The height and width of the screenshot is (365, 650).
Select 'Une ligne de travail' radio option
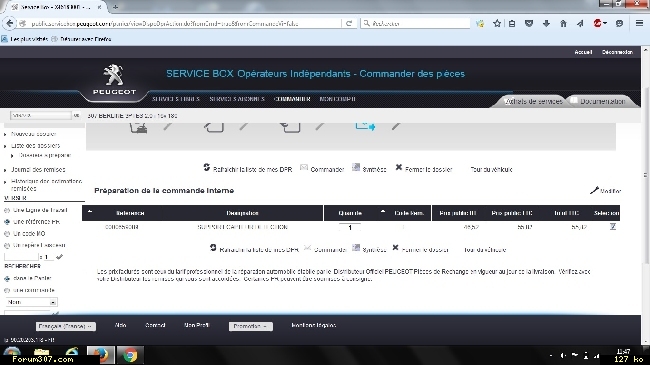tap(7, 210)
